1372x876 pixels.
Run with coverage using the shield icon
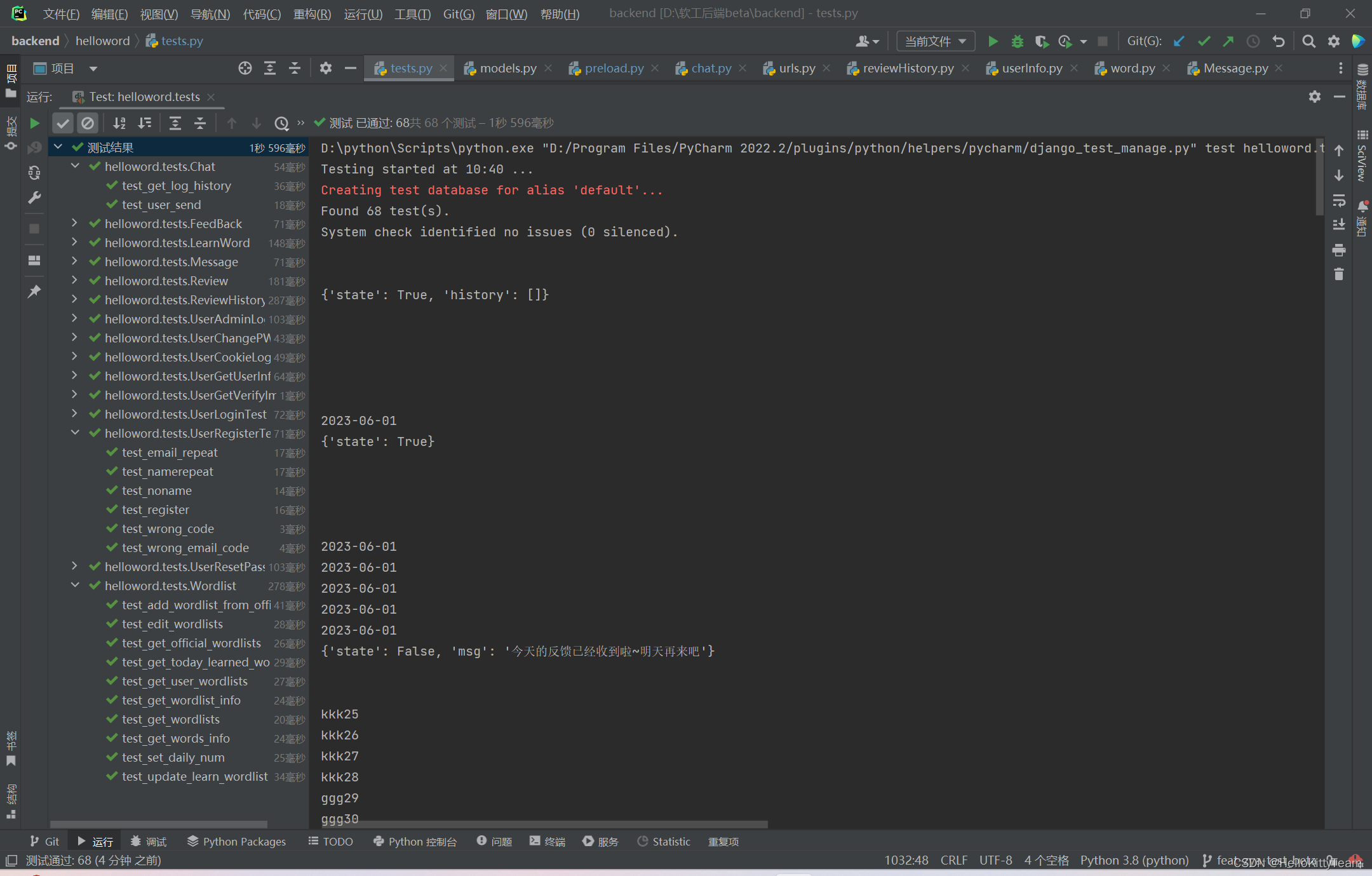click(x=1042, y=41)
